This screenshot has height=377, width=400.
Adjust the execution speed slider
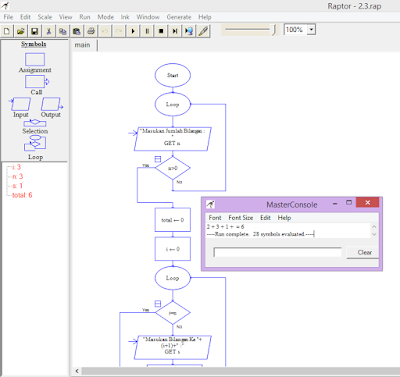274,30
